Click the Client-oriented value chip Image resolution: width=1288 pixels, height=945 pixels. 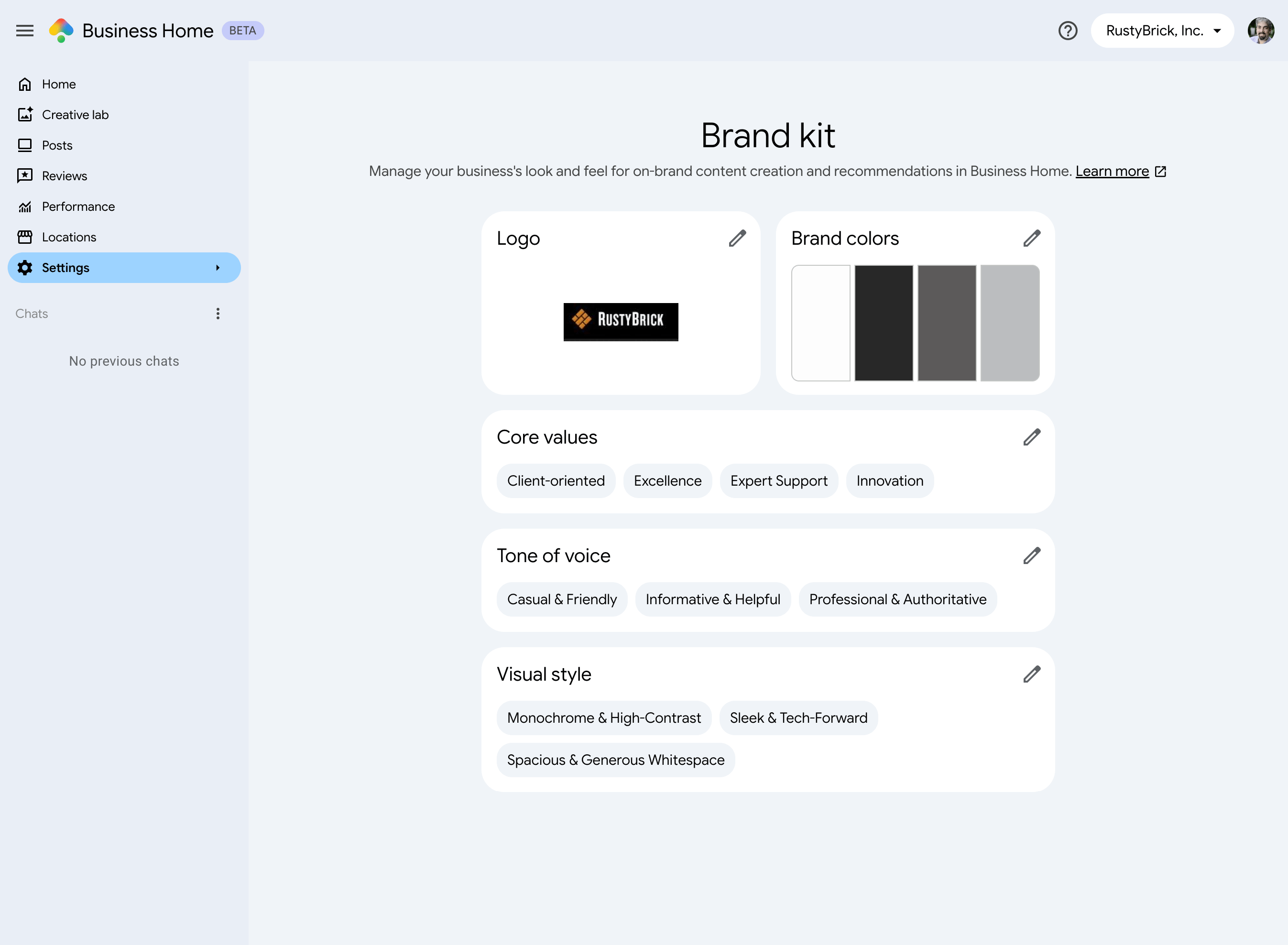556,481
